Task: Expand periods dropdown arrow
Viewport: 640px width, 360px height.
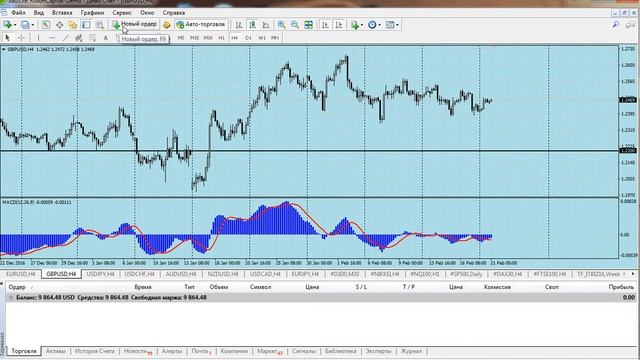Action: (379, 25)
